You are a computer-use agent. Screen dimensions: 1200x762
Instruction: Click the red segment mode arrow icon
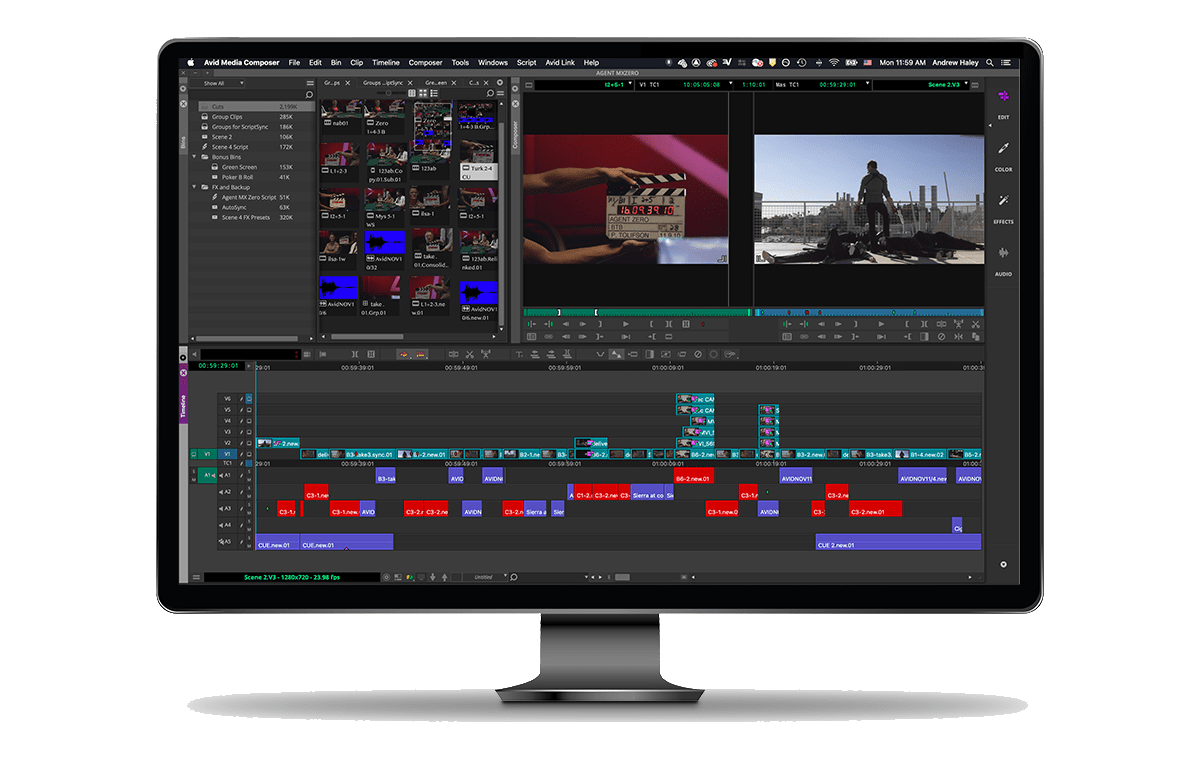click(x=406, y=354)
